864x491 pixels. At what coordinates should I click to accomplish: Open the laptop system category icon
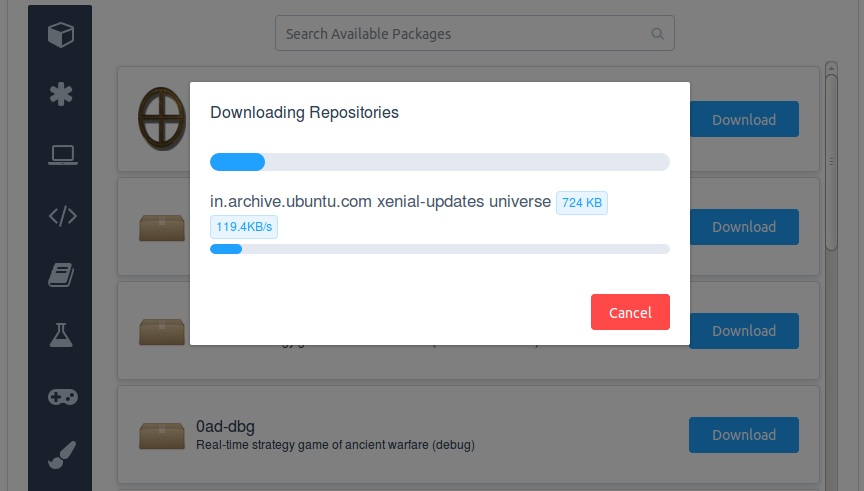pyautogui.click(x=62, y=155)
